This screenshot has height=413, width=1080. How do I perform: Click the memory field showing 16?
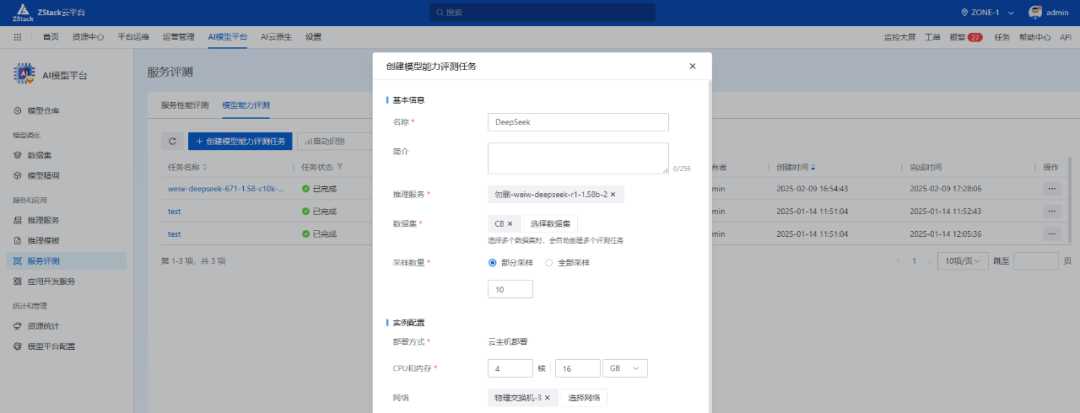click(578, 369)
